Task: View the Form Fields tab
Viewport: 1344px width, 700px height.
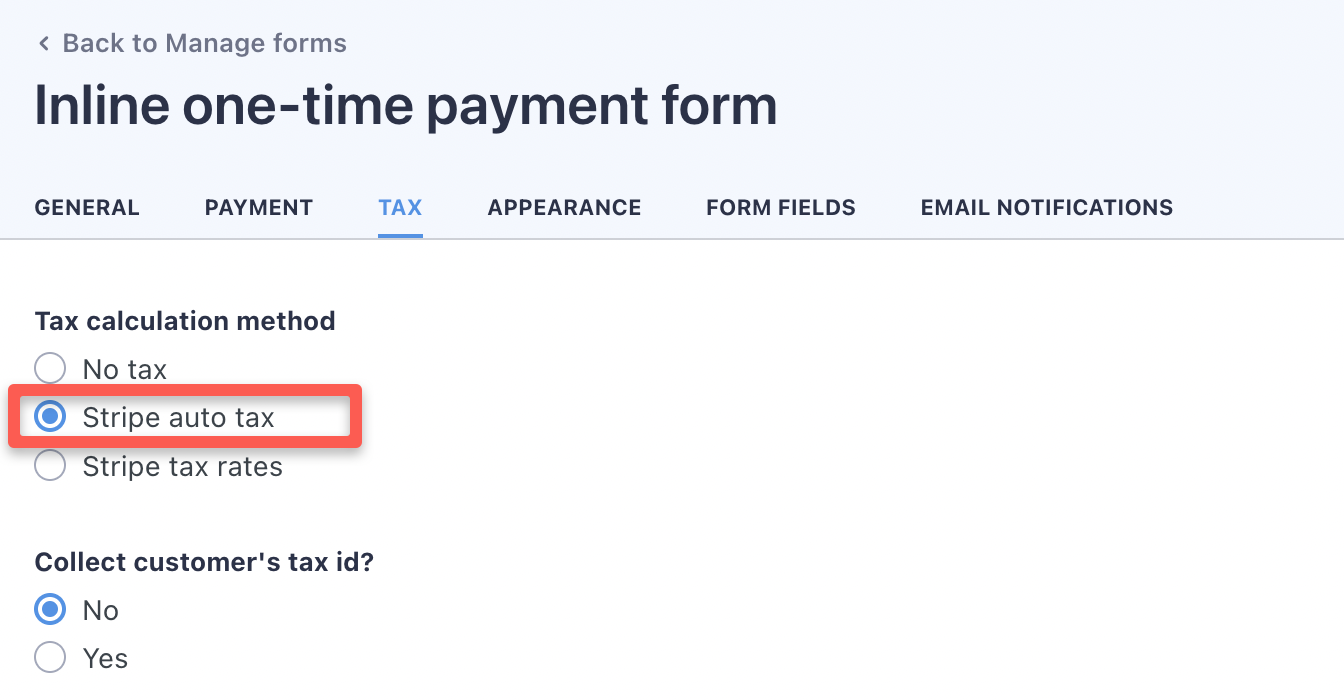Action: pos(780,207)
